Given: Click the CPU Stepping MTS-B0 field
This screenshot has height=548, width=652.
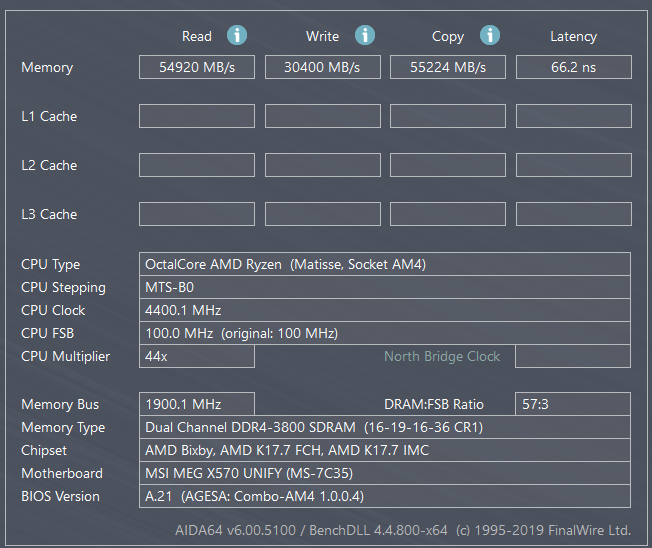Looking at the screenshot, I should [385, 287].
